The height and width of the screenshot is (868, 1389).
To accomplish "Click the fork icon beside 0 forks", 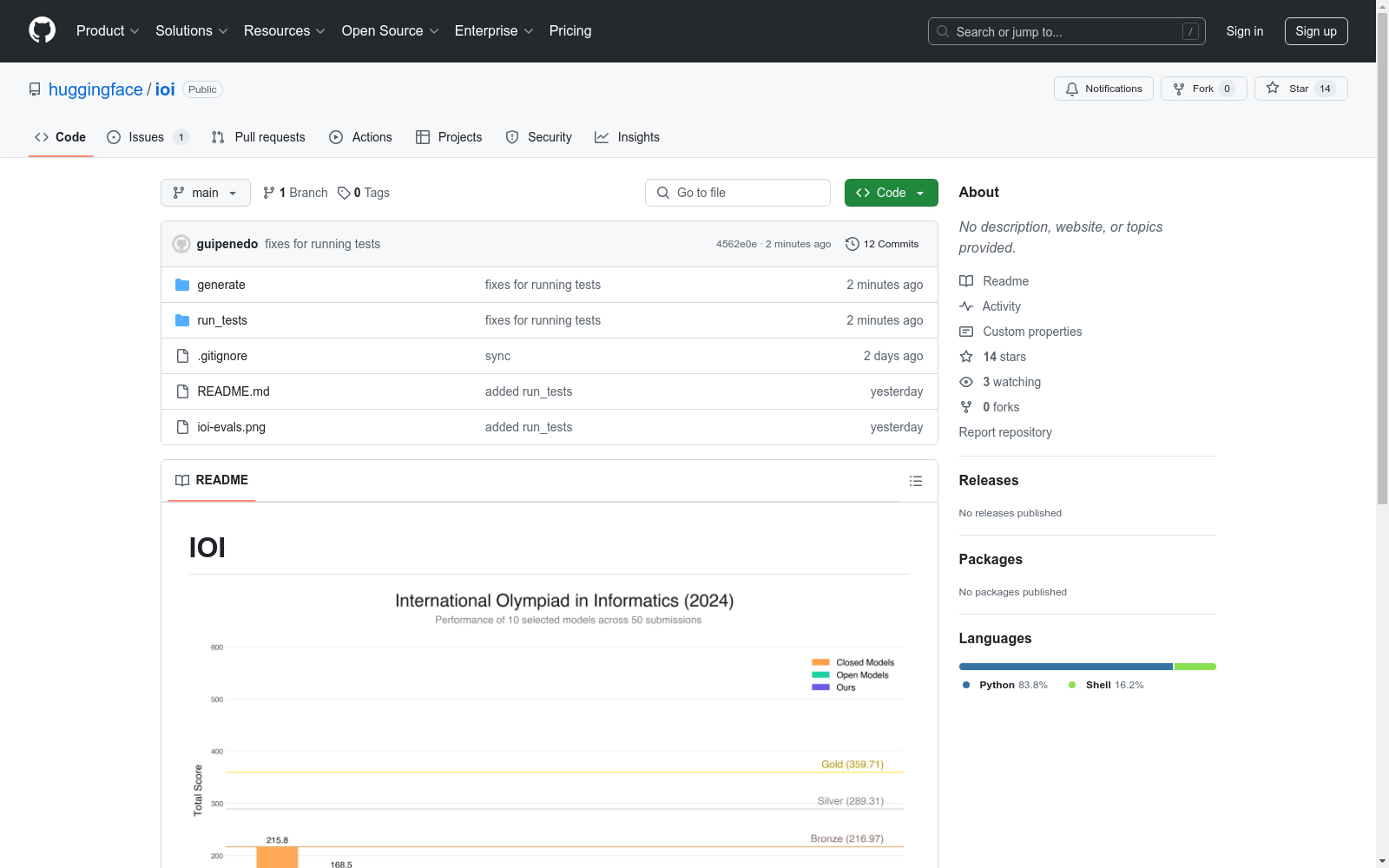I will click(x=966, y=407).
